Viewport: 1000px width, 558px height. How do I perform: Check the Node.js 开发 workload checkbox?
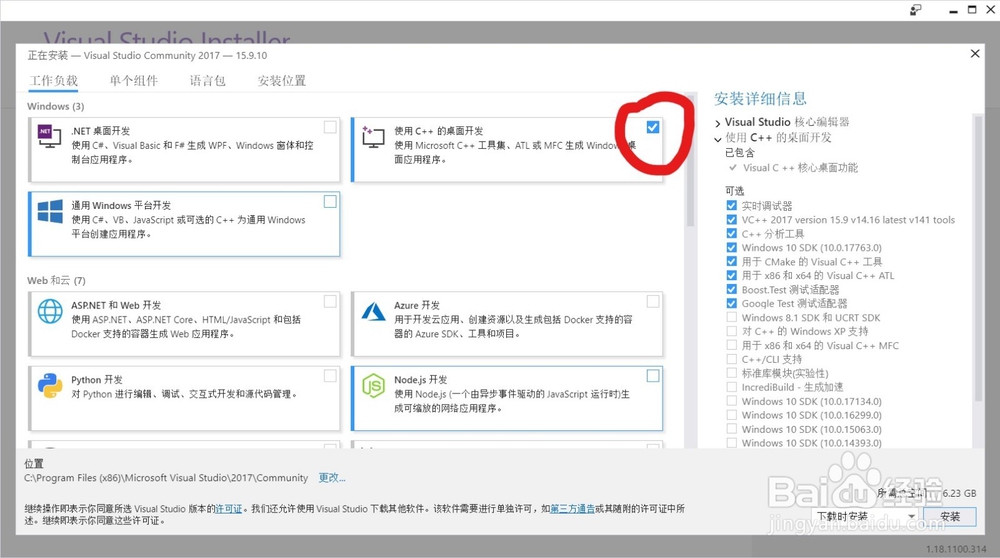(x=652, y=376)
